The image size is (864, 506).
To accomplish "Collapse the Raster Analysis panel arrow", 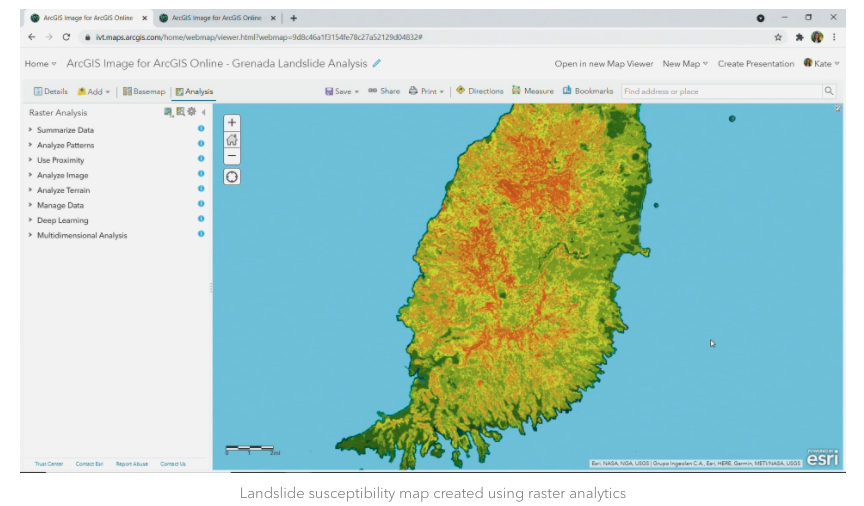I will (x=203, y=112).
